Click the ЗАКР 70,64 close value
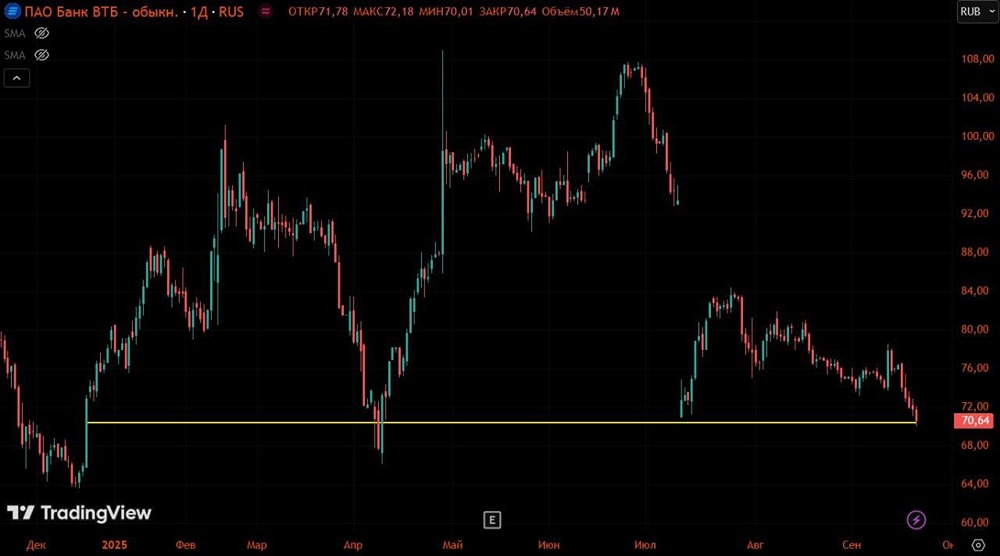The image size is (1000, 556). [508, 11]
